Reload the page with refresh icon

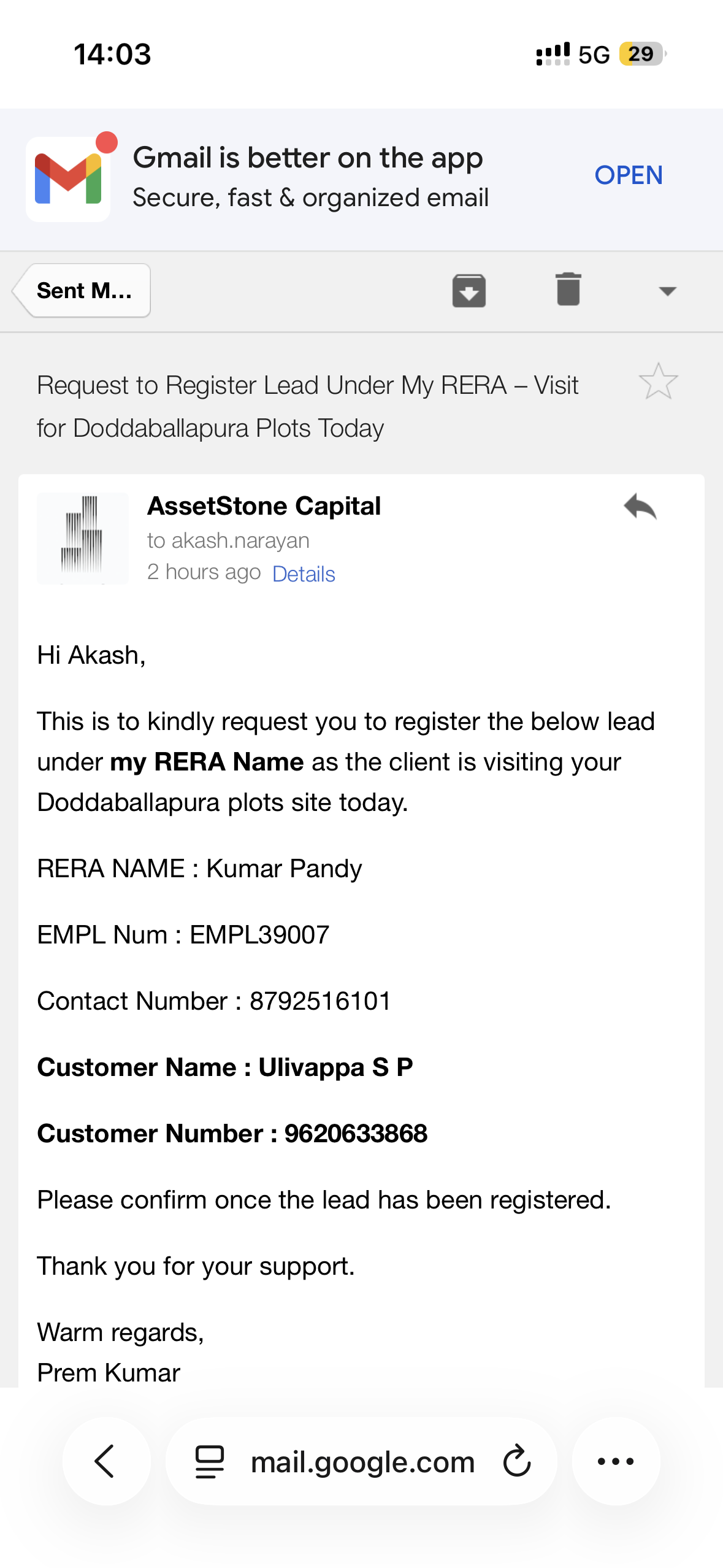click(x=517, y=1461)
